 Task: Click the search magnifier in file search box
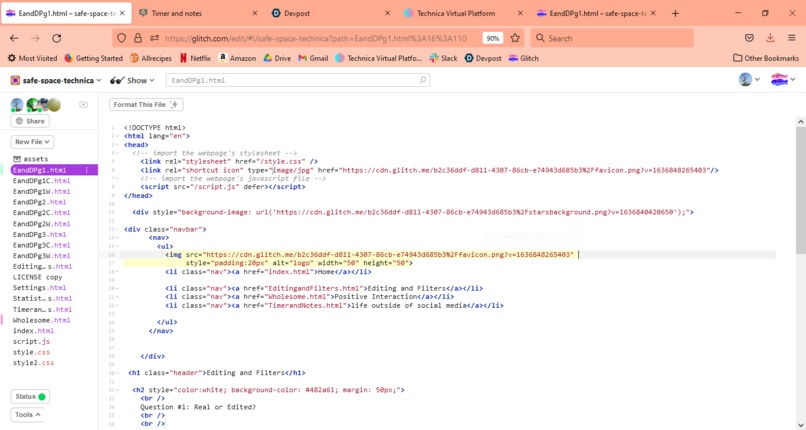(423, 80)
